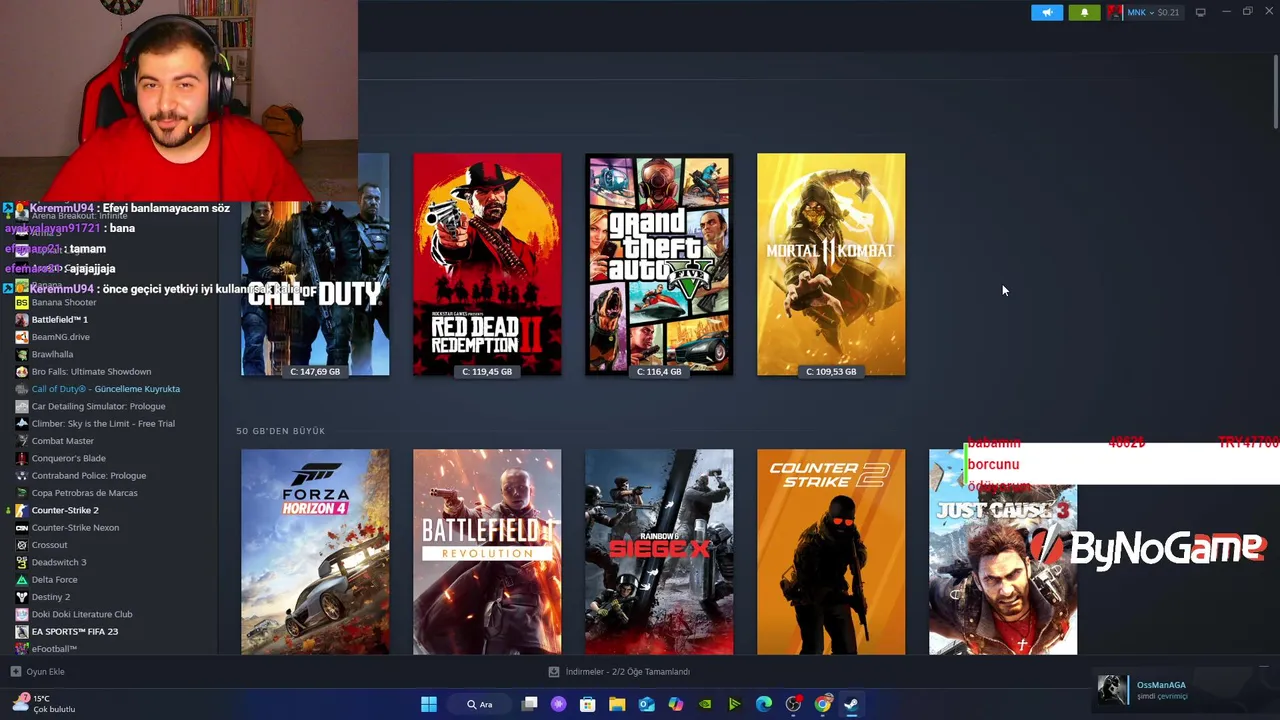1280x720 pixels.
Task: Click the 50 GB'DEN BÜYÜK section header
Action: [x=281, y=431]
